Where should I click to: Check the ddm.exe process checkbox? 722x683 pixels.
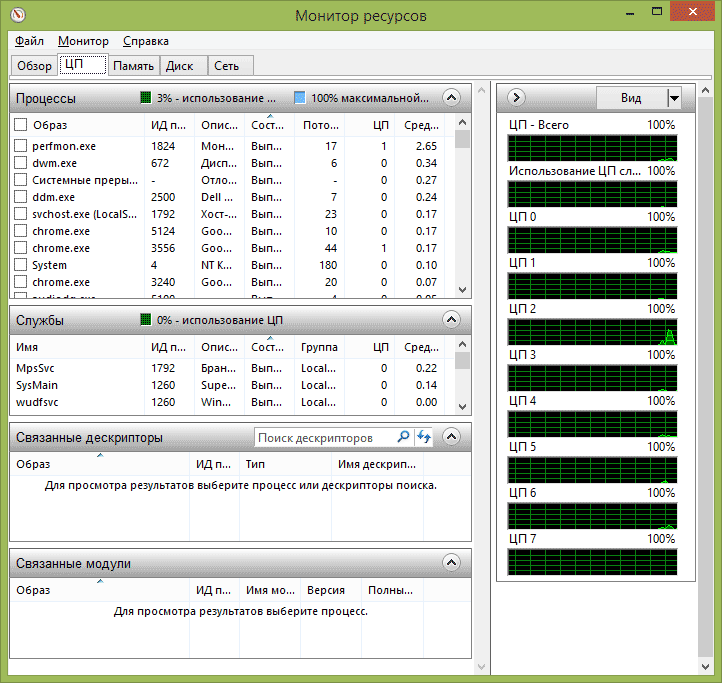pyautogui.click(x=20, y=197)
